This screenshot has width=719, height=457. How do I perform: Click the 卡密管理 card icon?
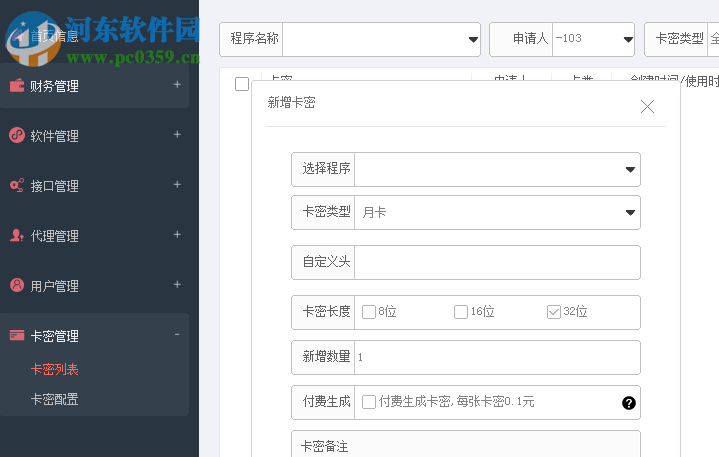[17, 335]
